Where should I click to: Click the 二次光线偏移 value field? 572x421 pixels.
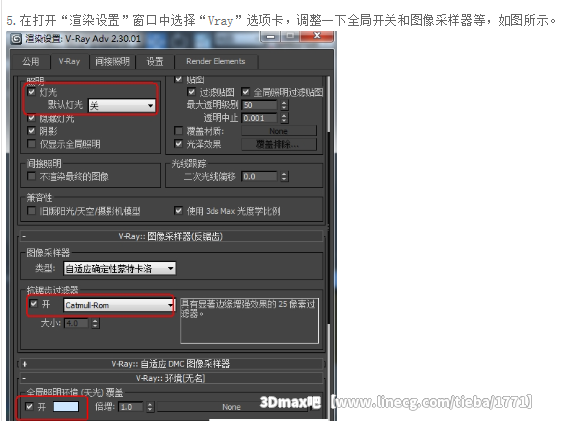[260, 177]
